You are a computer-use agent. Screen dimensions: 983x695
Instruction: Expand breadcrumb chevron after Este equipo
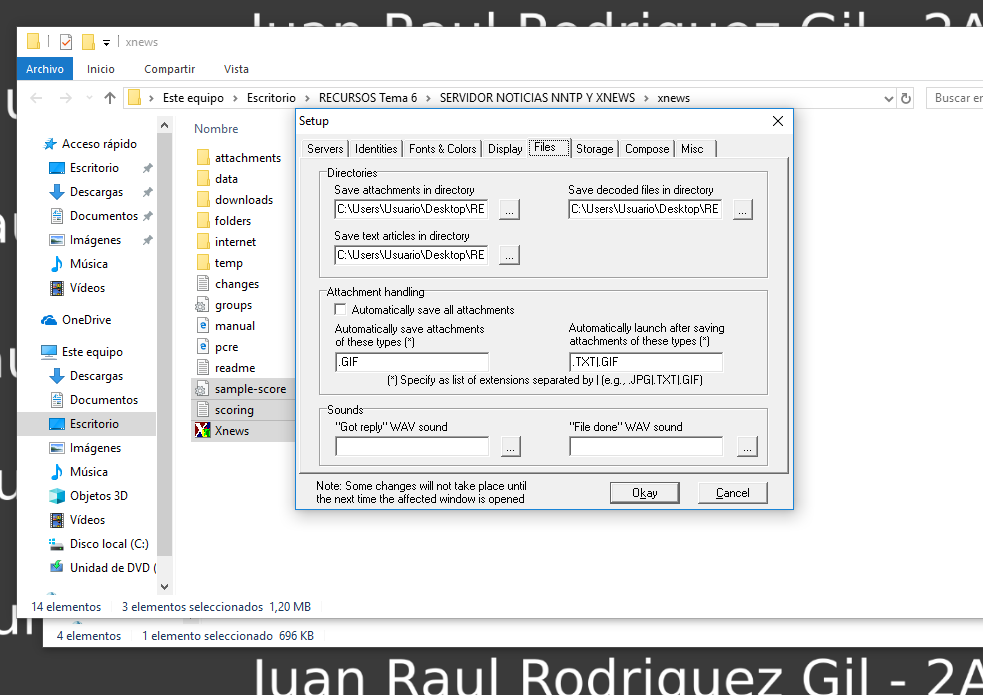pyautogui.click(x=235, y=98)
